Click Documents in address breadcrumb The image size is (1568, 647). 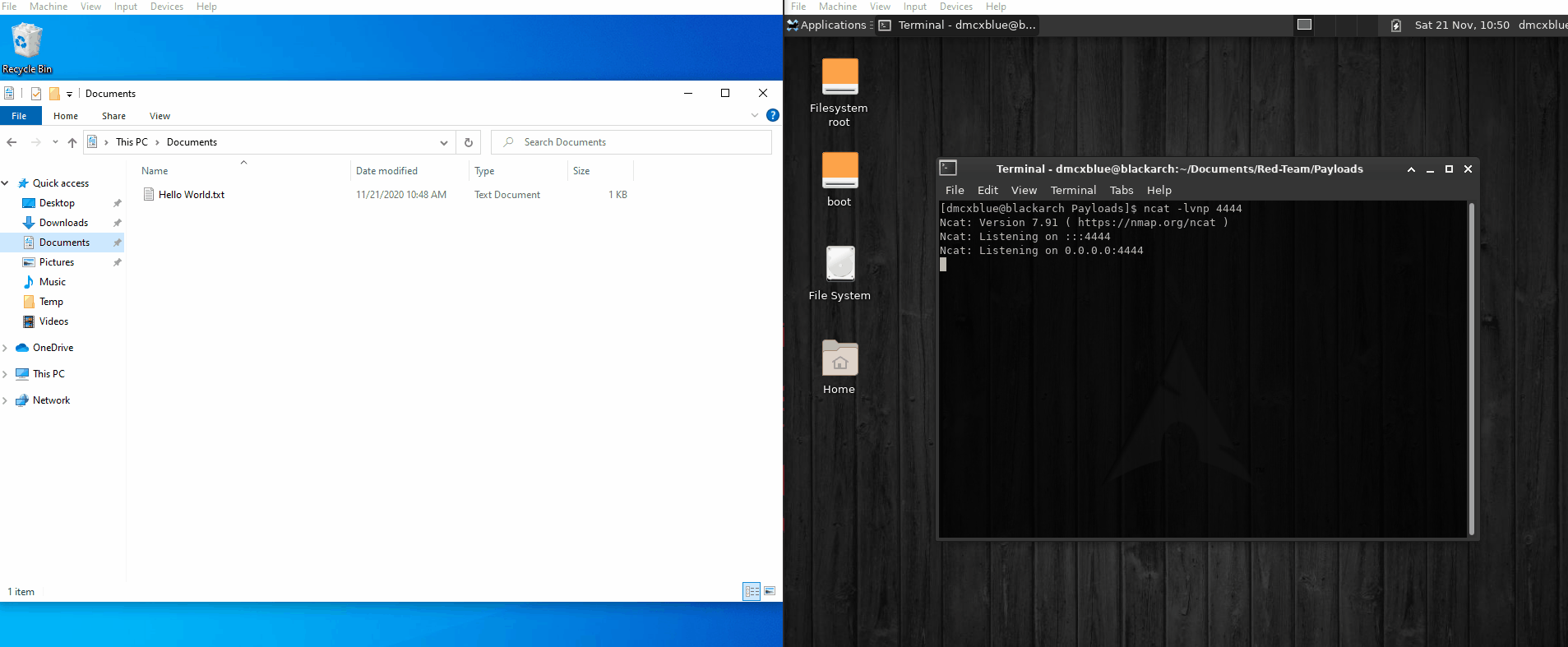coord(192,142)
